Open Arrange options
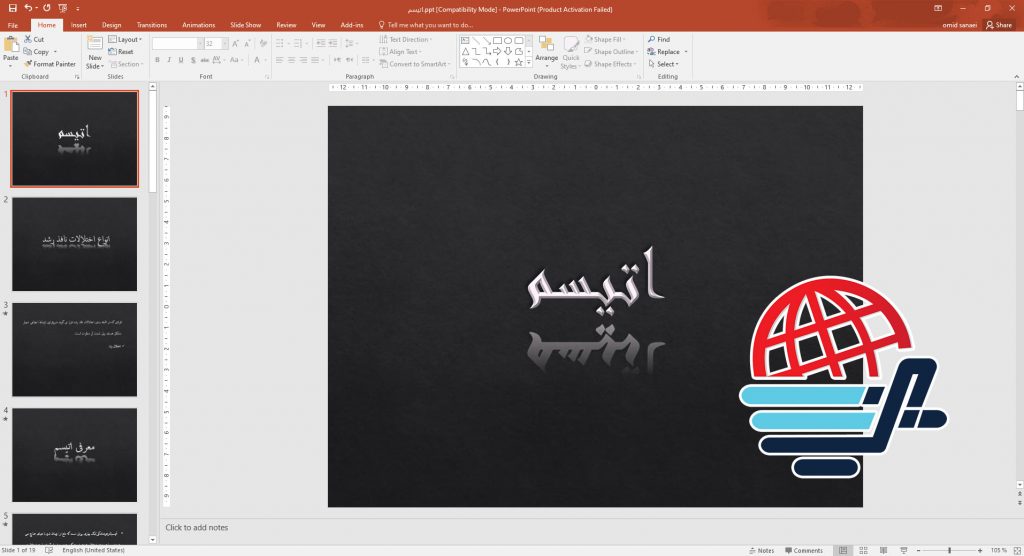 (546, 51)
